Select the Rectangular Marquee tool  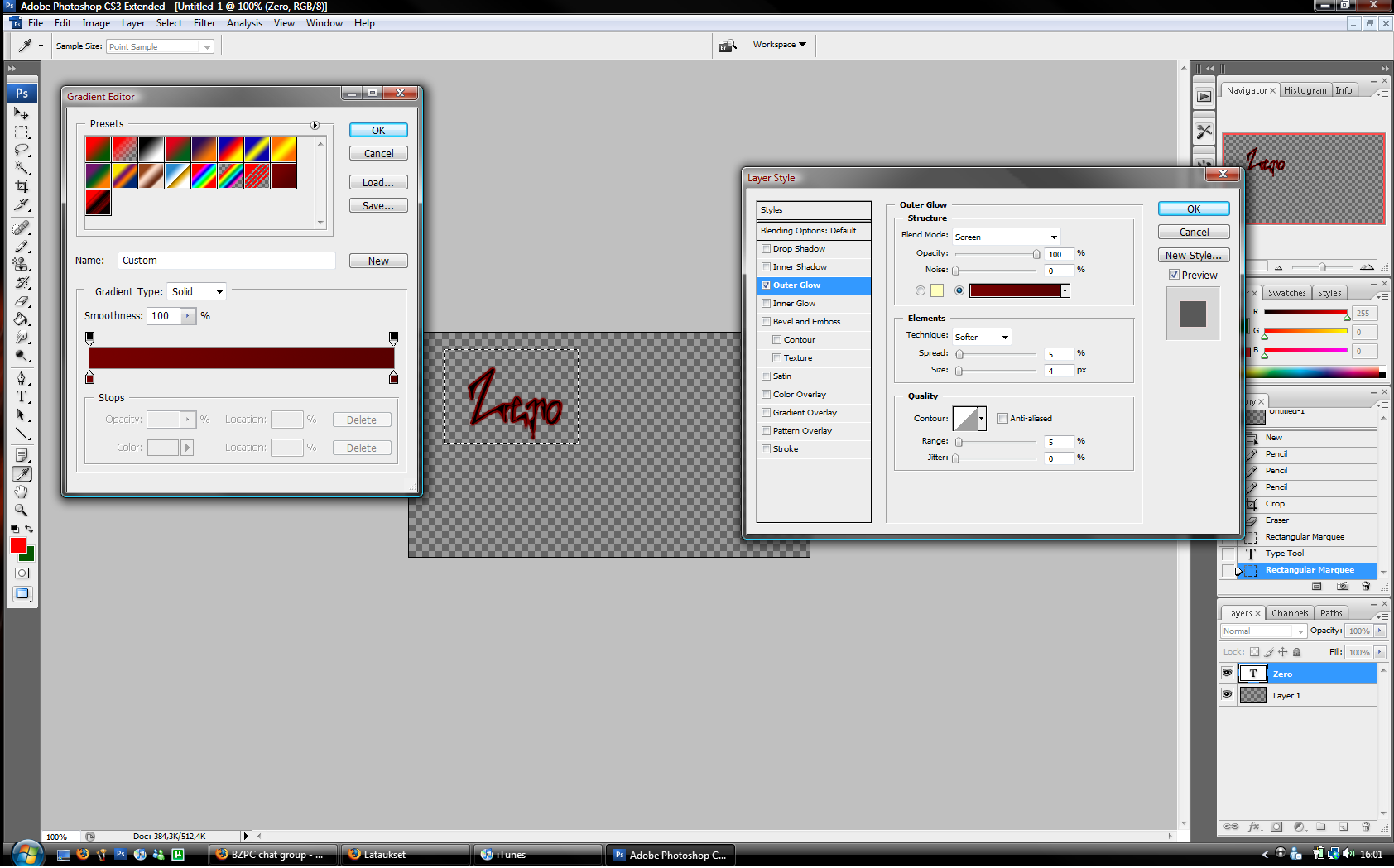(22, 132)
